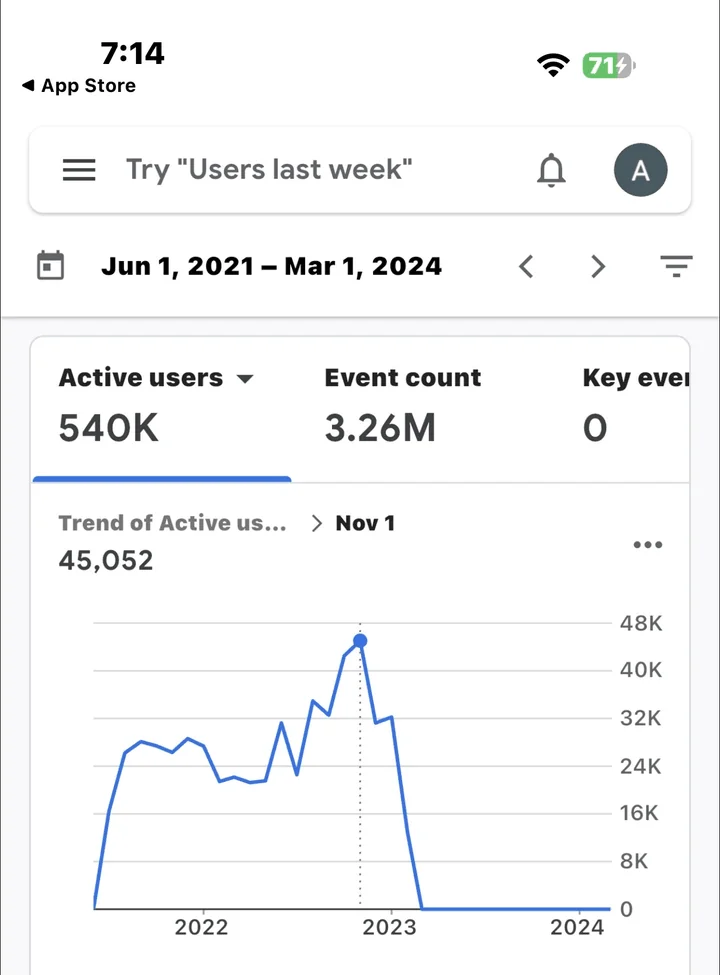This screenshot has width=720, height=975.
Task: Select the Active users metric tab
Action: (162, 409)
